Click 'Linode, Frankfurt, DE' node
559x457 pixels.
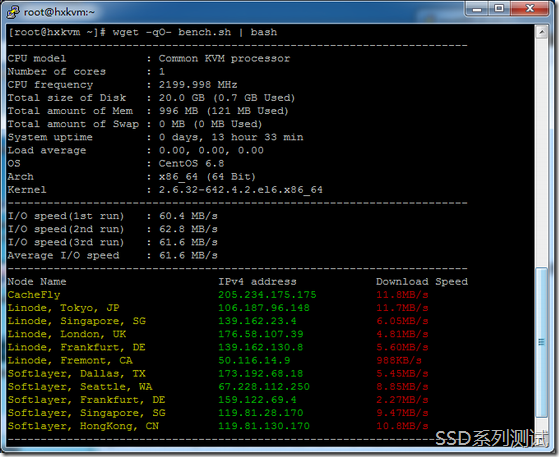[x=76, y=348]
